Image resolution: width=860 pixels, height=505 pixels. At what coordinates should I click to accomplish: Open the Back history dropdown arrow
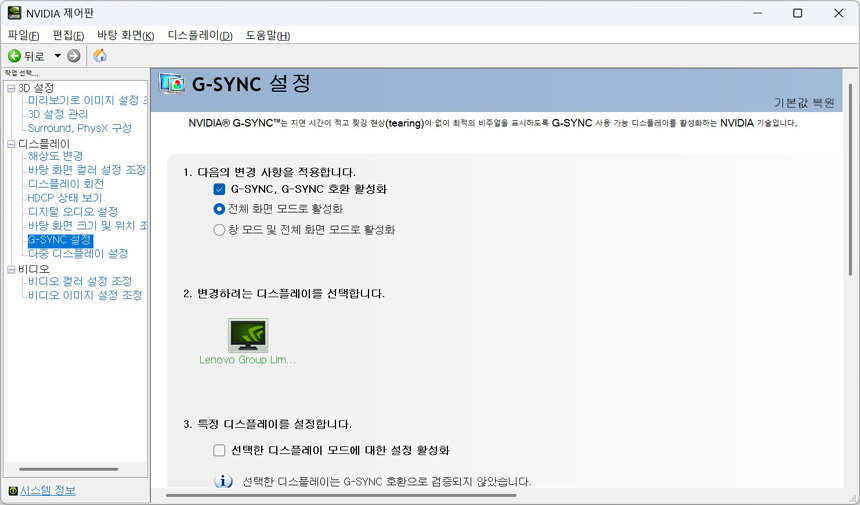coord(57,56)
